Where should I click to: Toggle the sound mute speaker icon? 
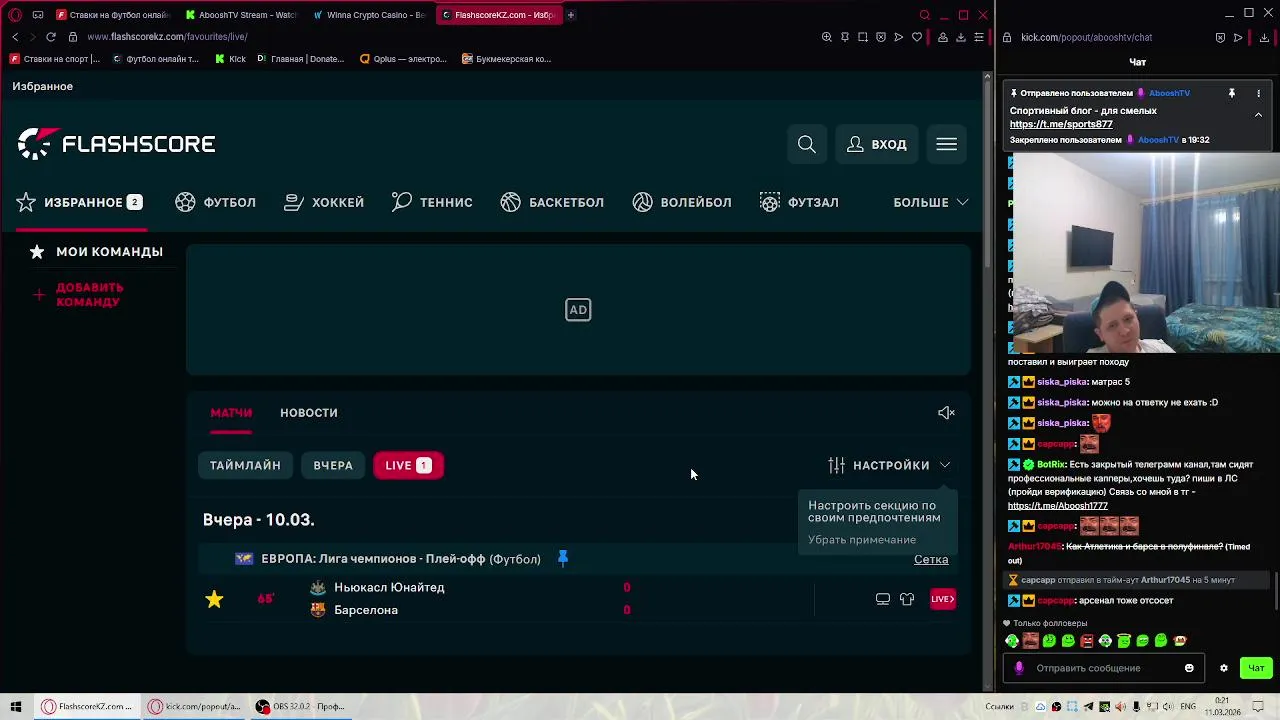(x=946, y=412)
